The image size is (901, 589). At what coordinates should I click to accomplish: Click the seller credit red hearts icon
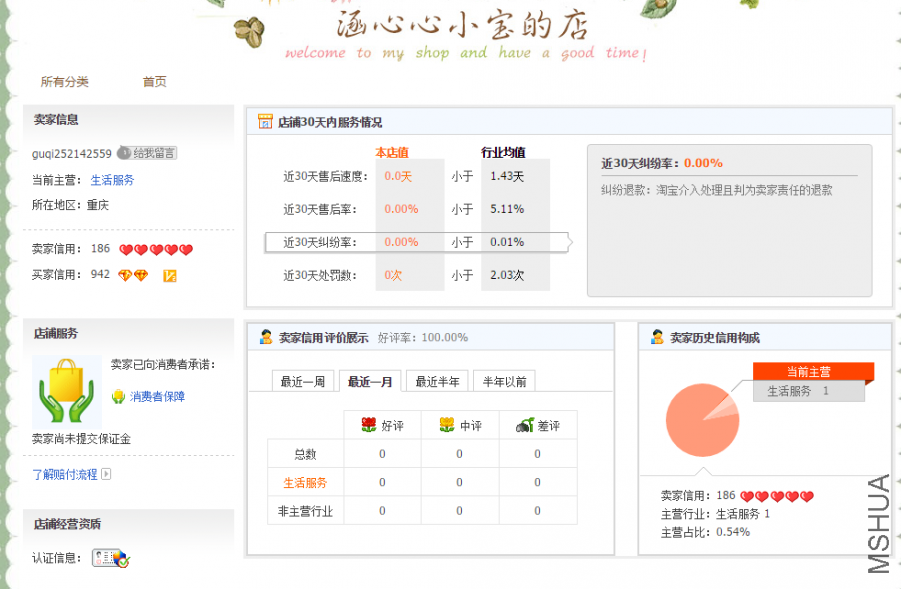pyautogui.click(x=156, y=249)
